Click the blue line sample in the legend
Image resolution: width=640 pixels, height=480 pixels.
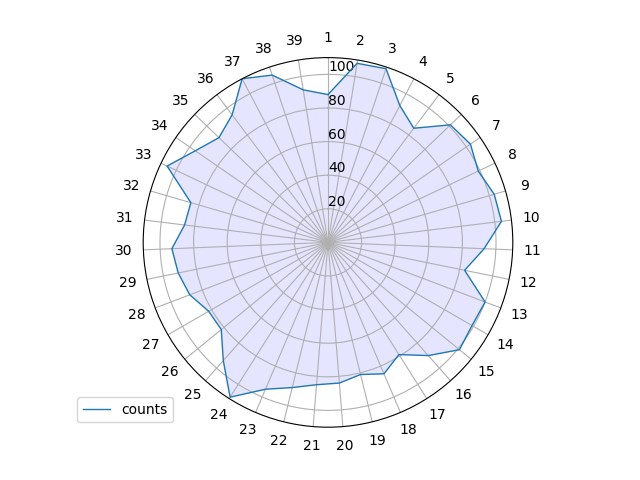97,409
